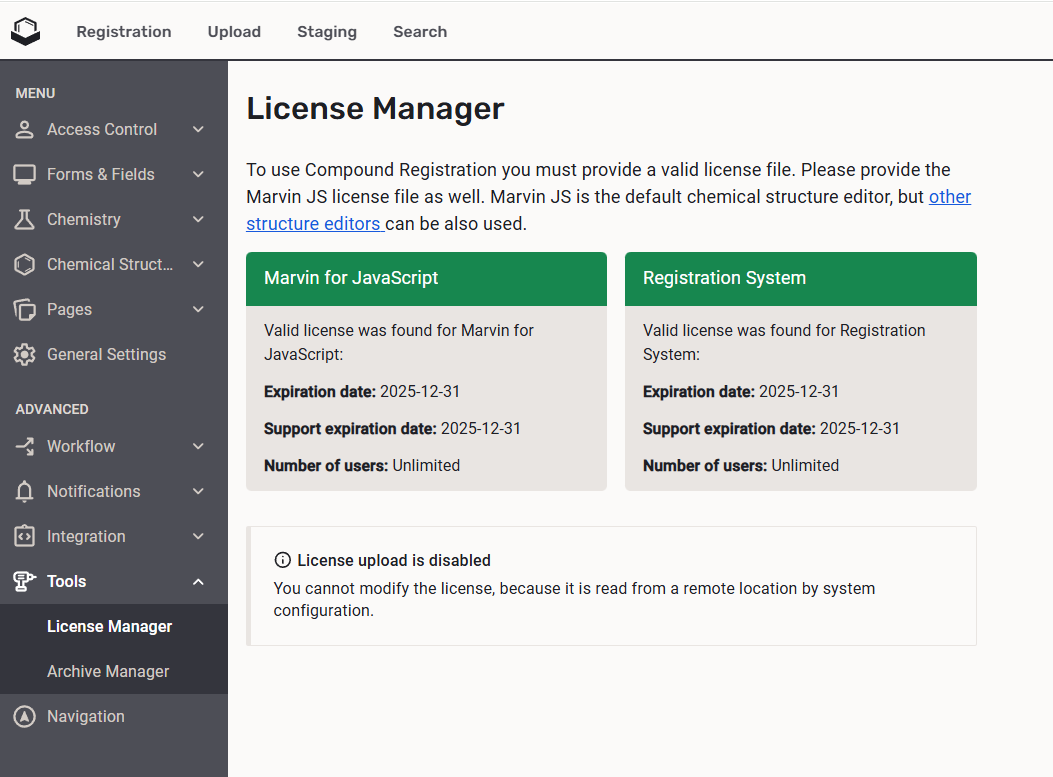The width and height of the screenshot is (1053, 777).
Task: Open Archive Manager in sidebar
Action: pos(108,671)
